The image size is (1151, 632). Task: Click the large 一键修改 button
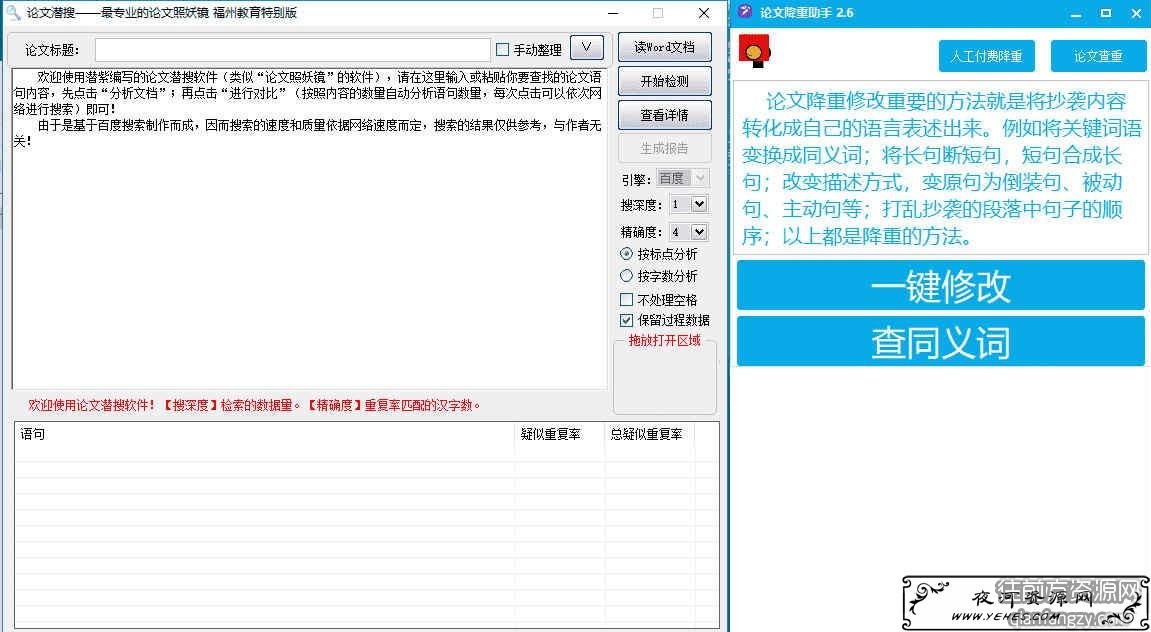940,285
